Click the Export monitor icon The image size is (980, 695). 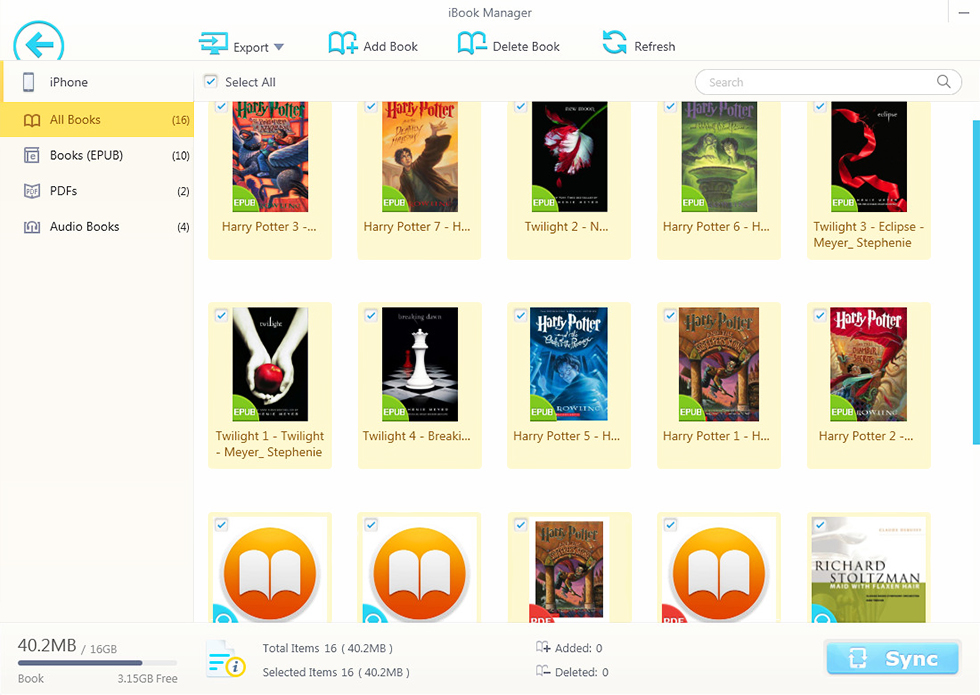click(x=213, y=44)
